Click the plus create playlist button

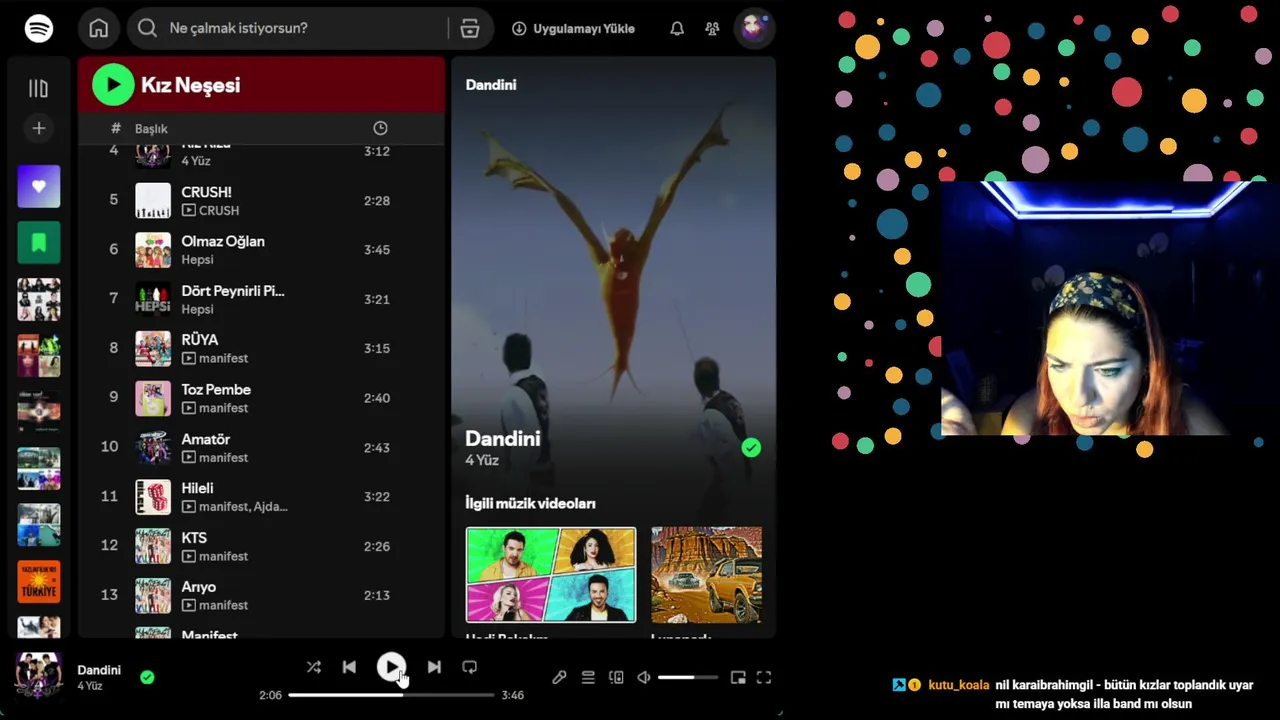pyautogui.click(x=39, y=128)
